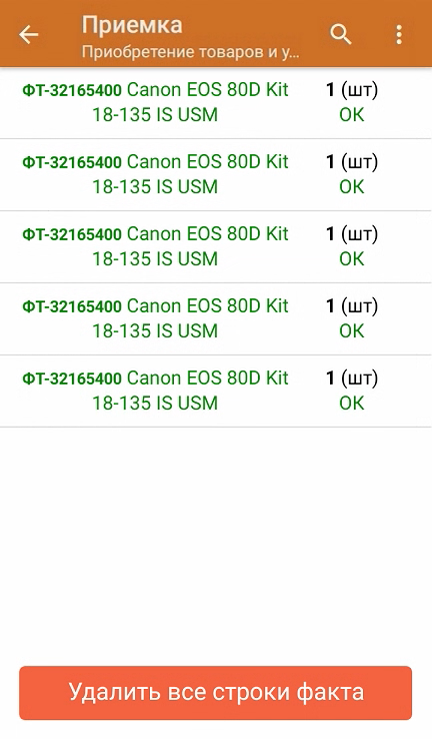The height and width of the screenshot is (739, 432).
Task: Tap the OK status in the second row
Action: click(351, 187)
